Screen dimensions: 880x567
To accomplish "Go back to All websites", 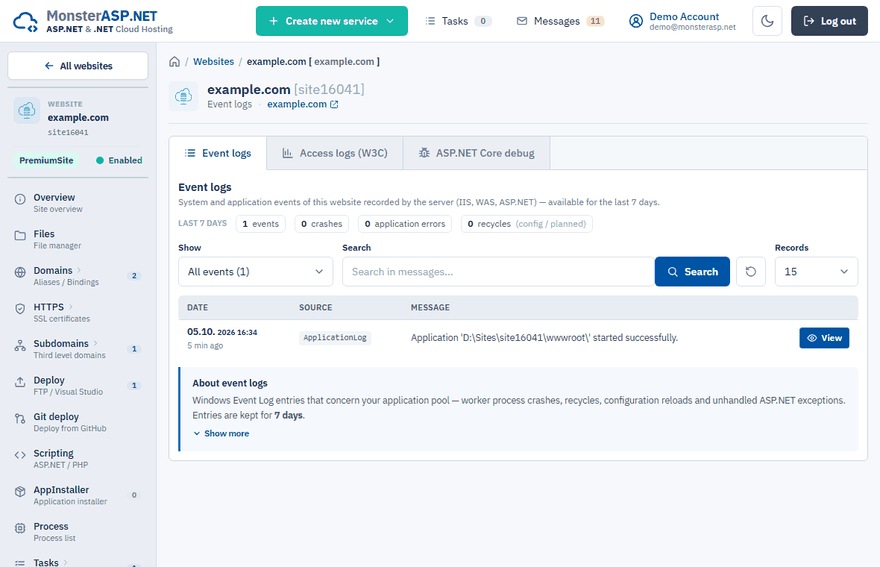I will click(x=78, y=66).
